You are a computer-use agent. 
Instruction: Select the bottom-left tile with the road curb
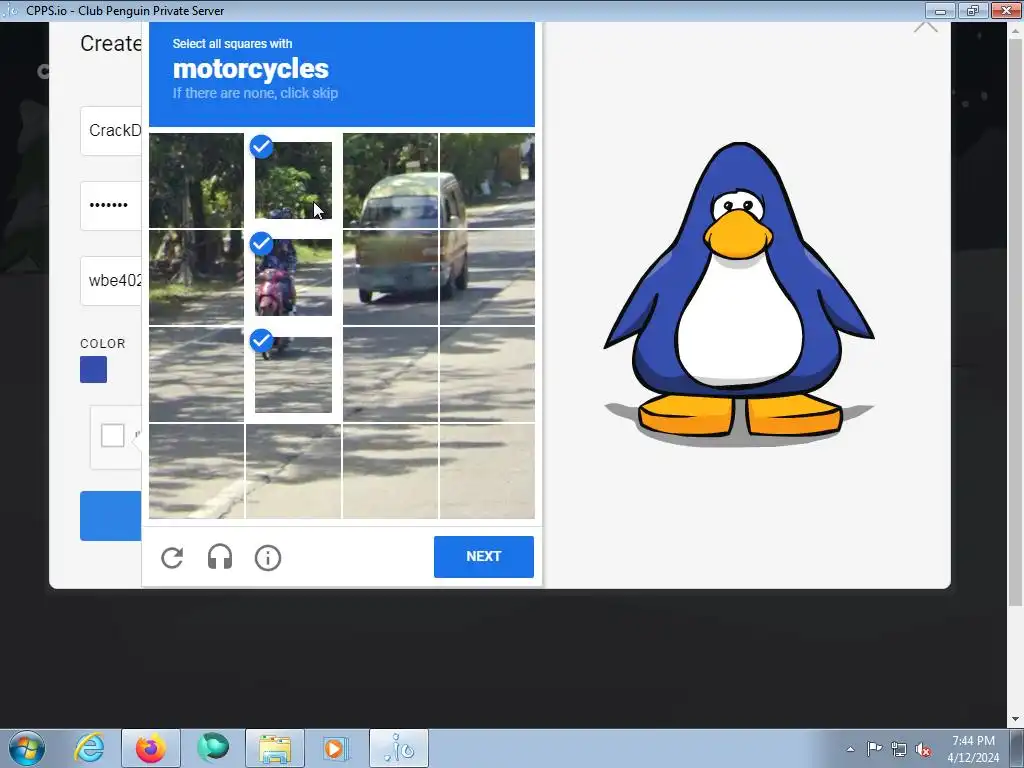(197, 472)
